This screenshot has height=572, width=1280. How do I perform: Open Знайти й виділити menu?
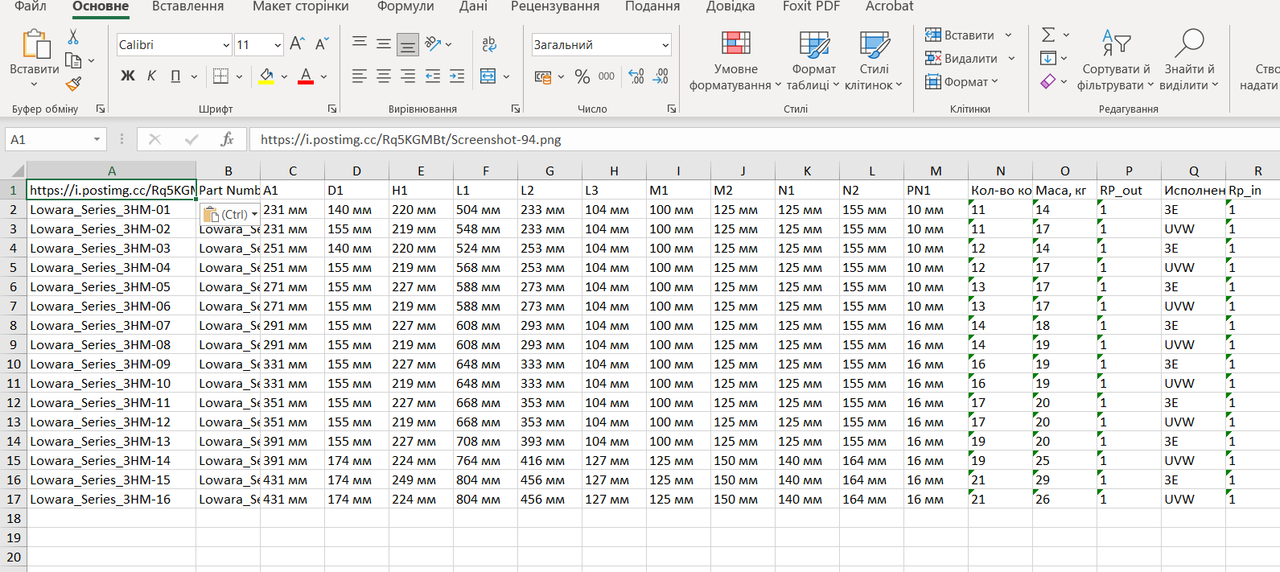click(x=1189, y=60)
